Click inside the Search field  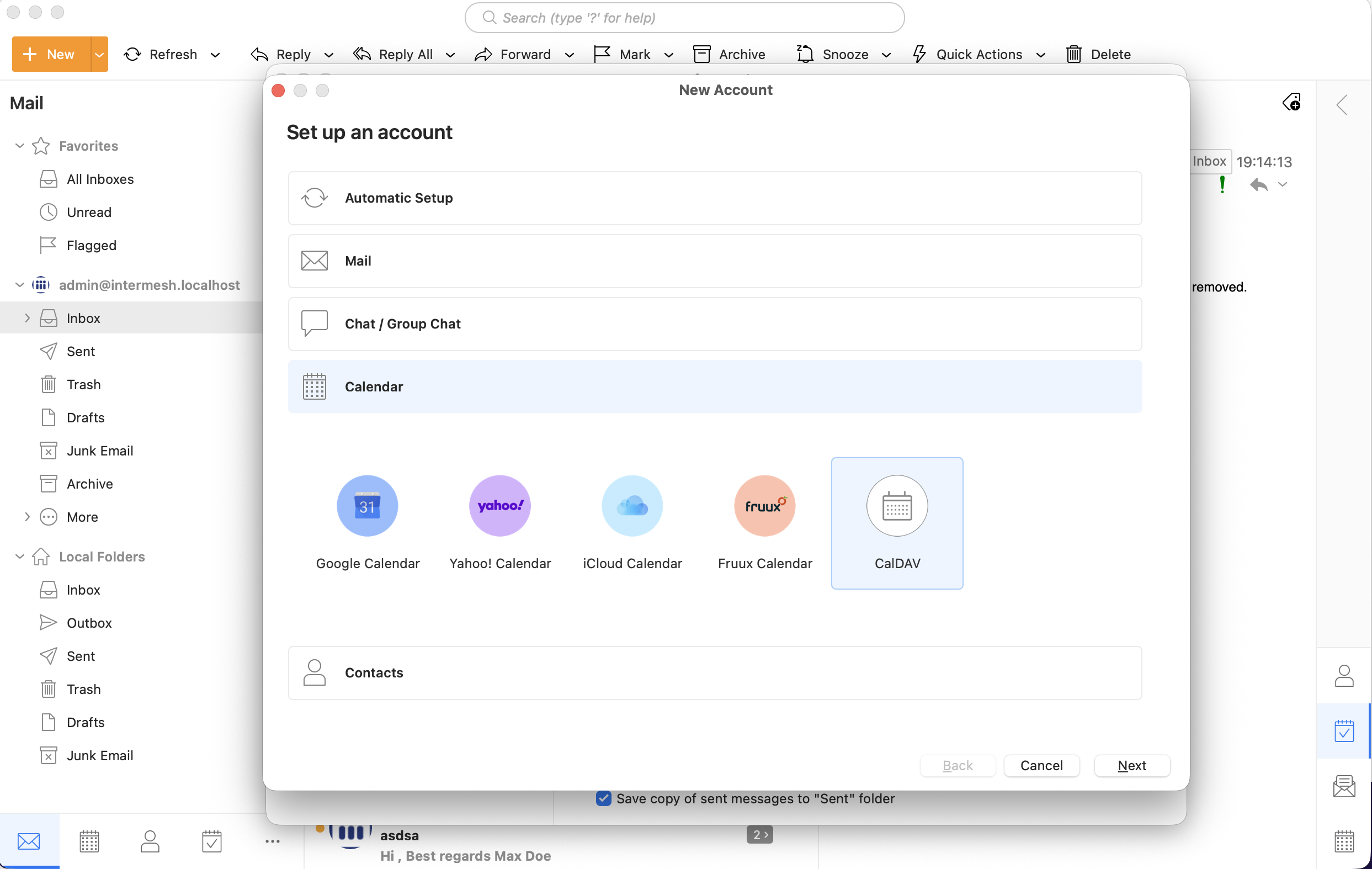684,18
